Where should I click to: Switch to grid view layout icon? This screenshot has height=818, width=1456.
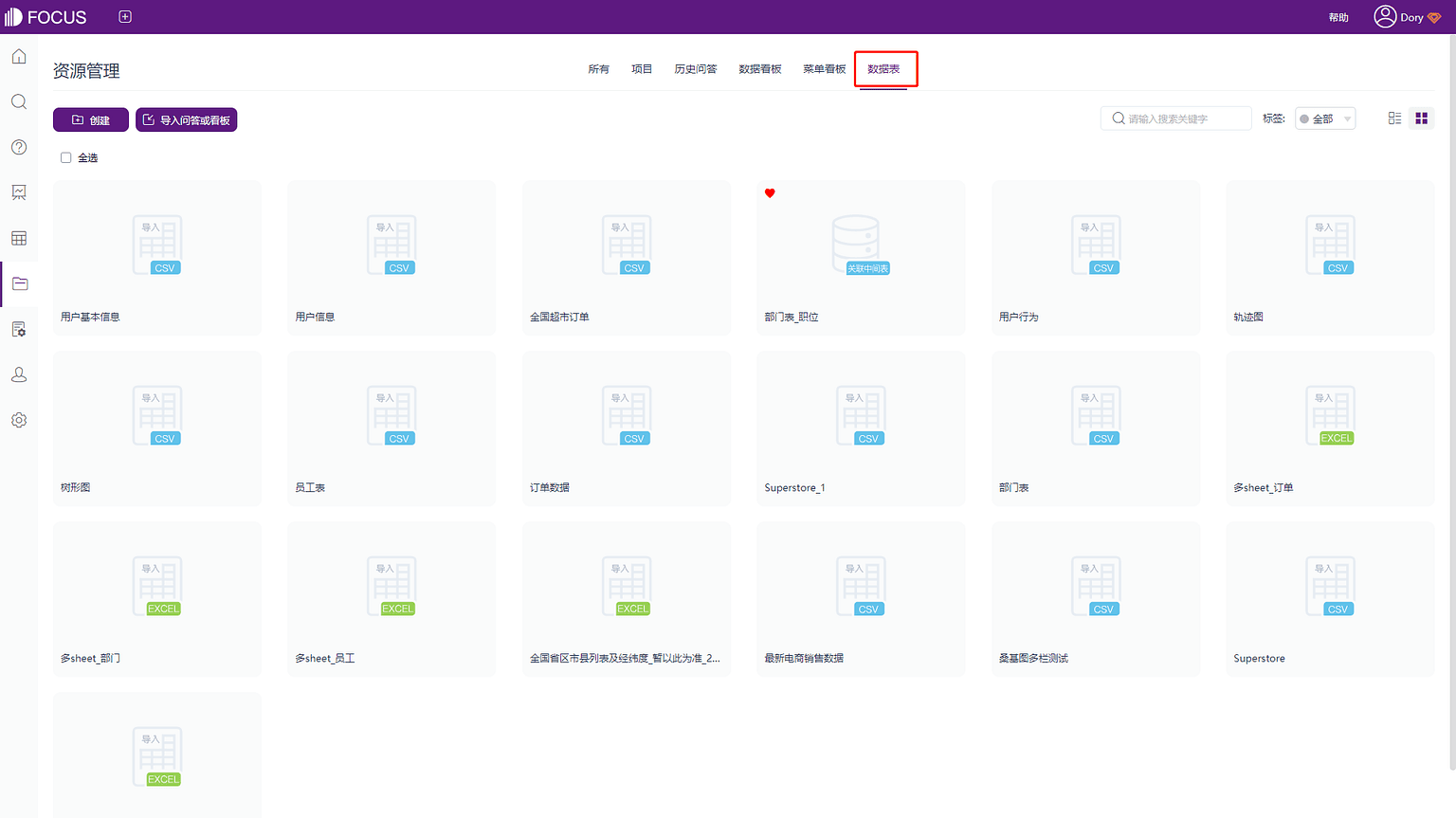(x=1421, y=118)
